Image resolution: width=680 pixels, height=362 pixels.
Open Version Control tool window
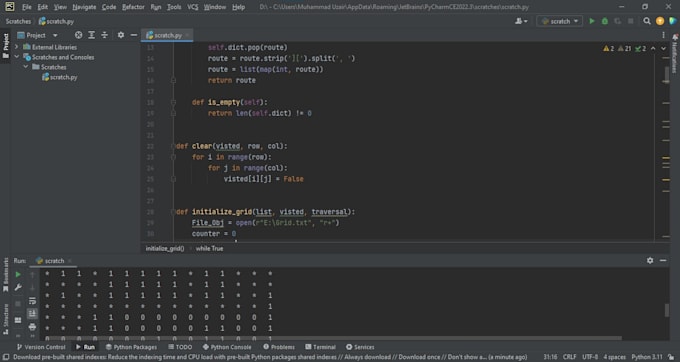pyautogui.click(x=41, y=347)
